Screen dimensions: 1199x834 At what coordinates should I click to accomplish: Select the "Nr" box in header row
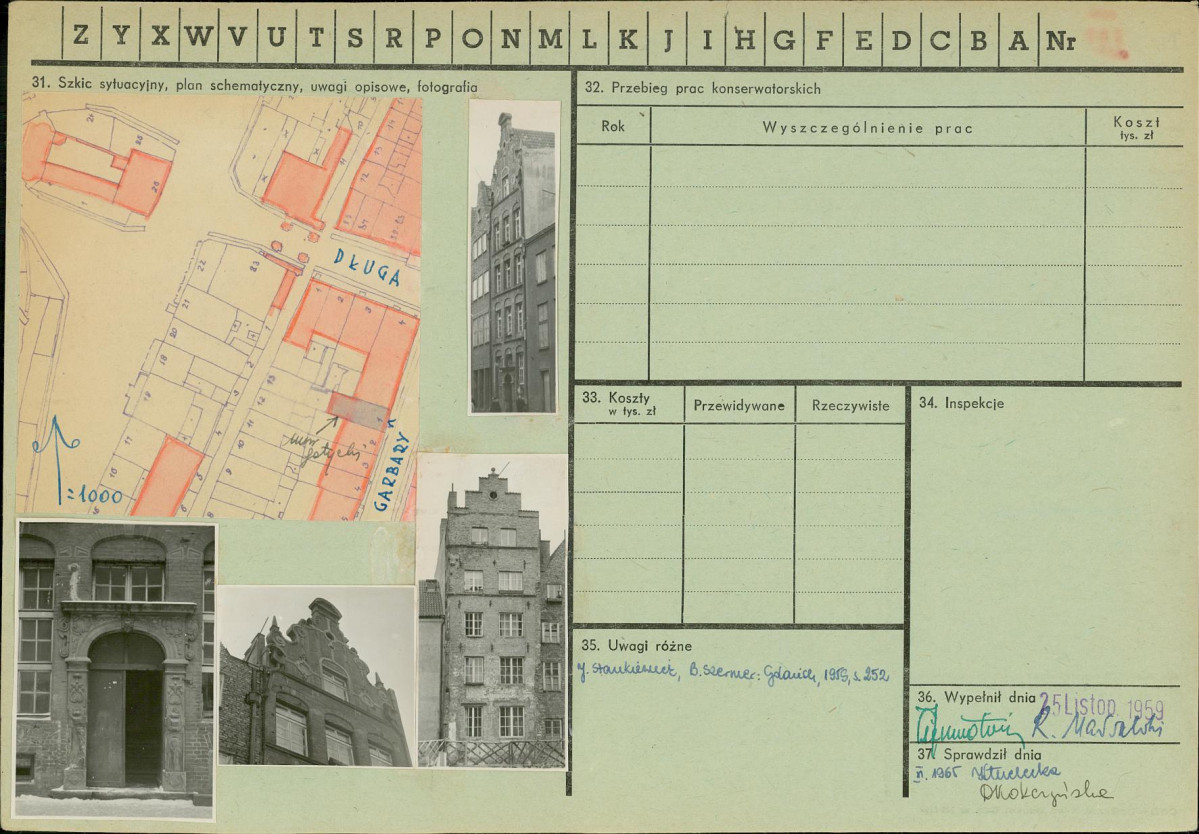pyautogui.click(x=1061, y=40)
